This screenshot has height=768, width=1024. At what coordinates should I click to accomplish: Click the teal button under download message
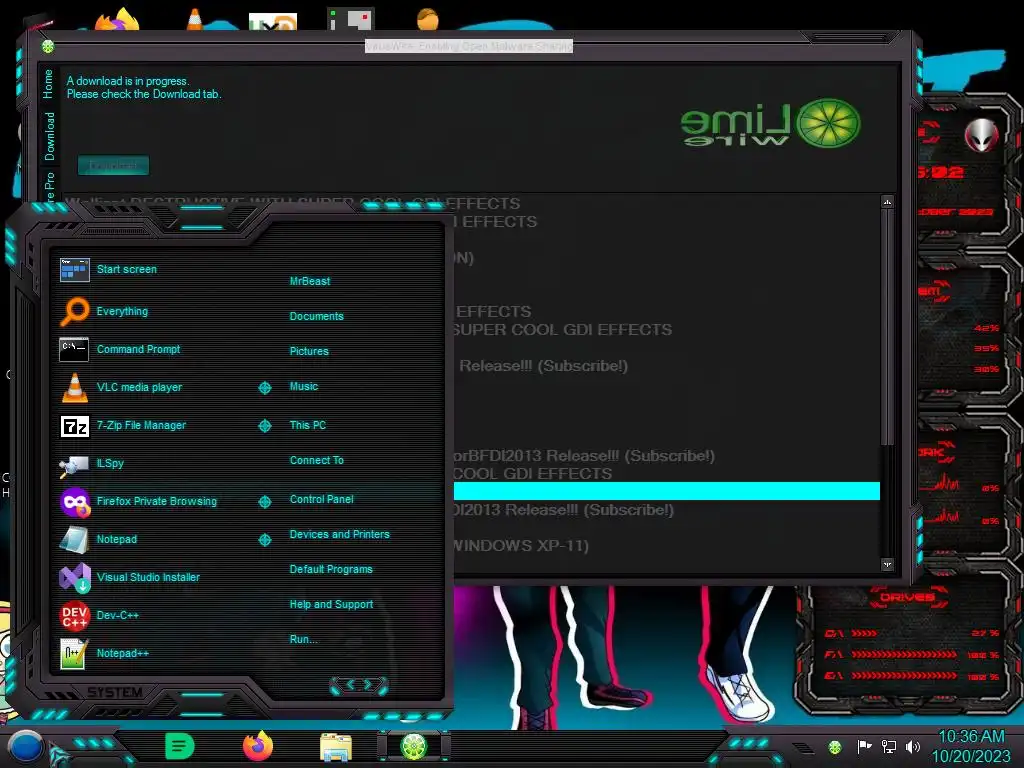click(x=114, y=165)
